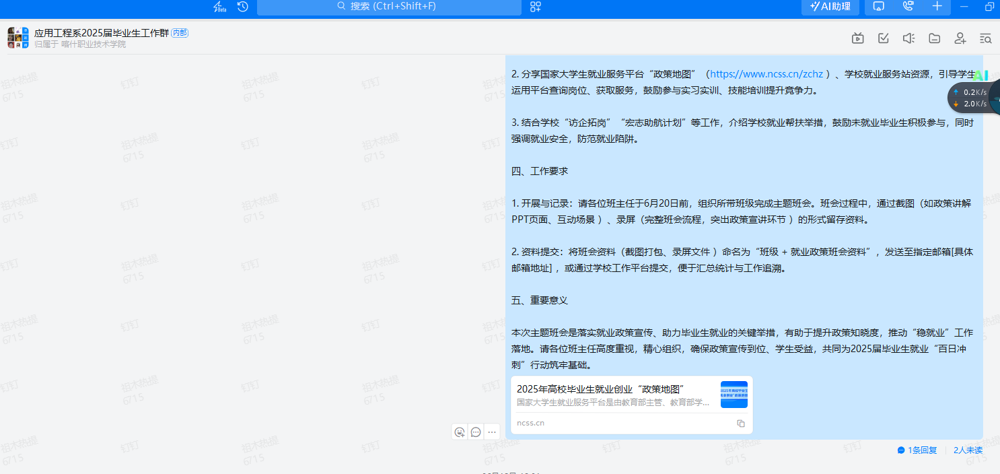This screenshot has width=1000, height=474.
Task: Open the ncss.cn/zchz hyperlink in message
Action: pyautogui.click(x=766, y=74)
